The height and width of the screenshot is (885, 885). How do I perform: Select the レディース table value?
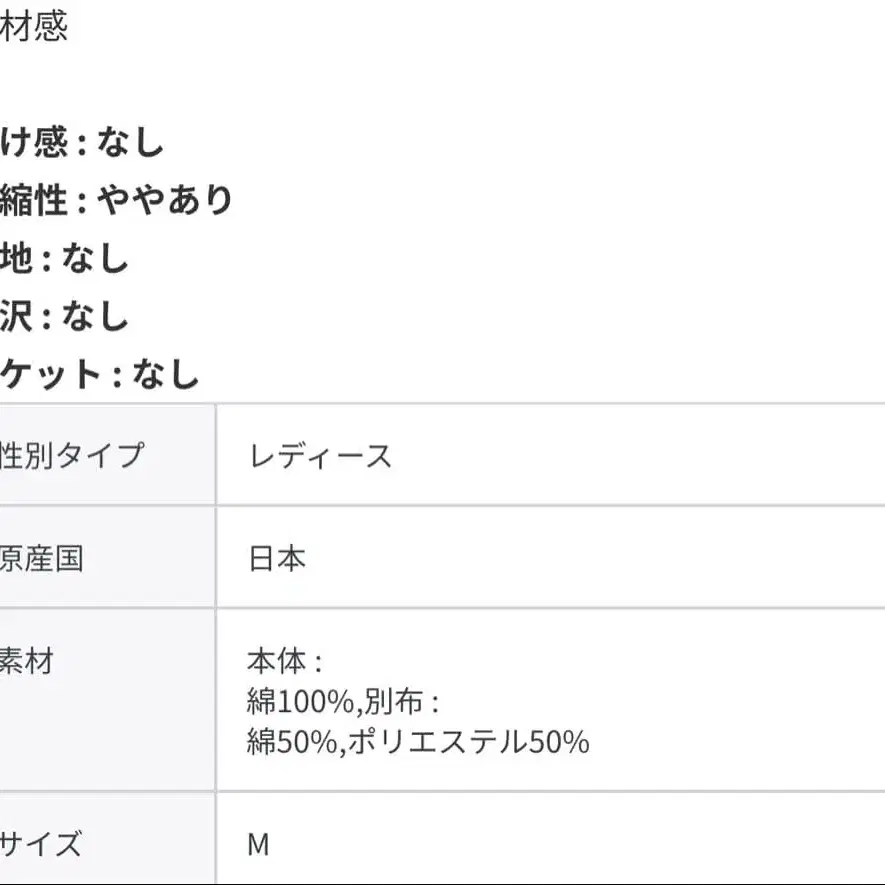pos(320,457)
